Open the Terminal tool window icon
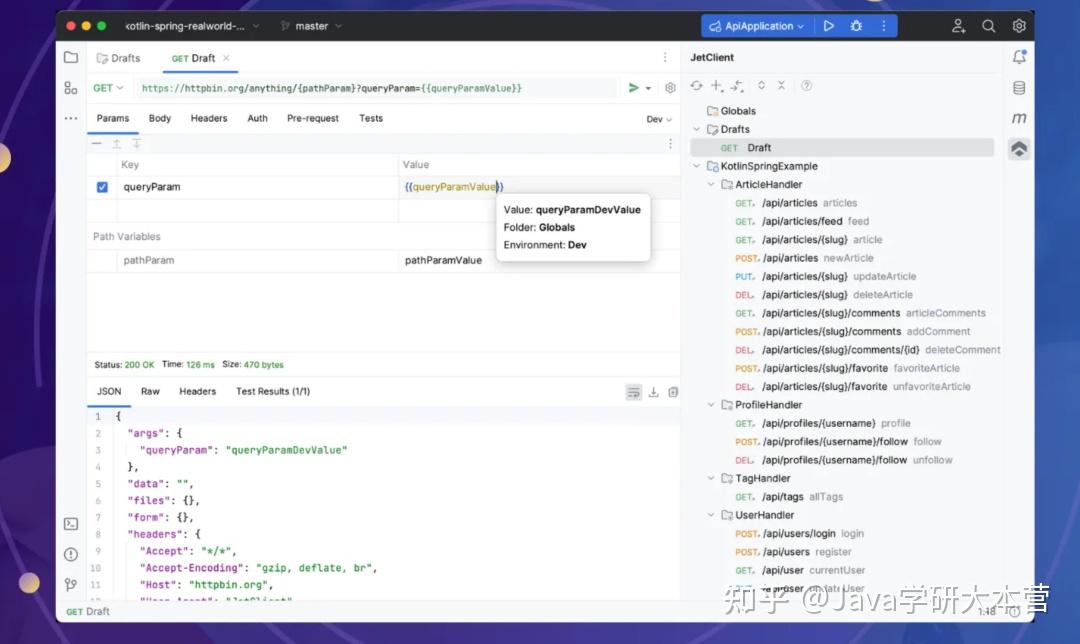 [70, 523]
